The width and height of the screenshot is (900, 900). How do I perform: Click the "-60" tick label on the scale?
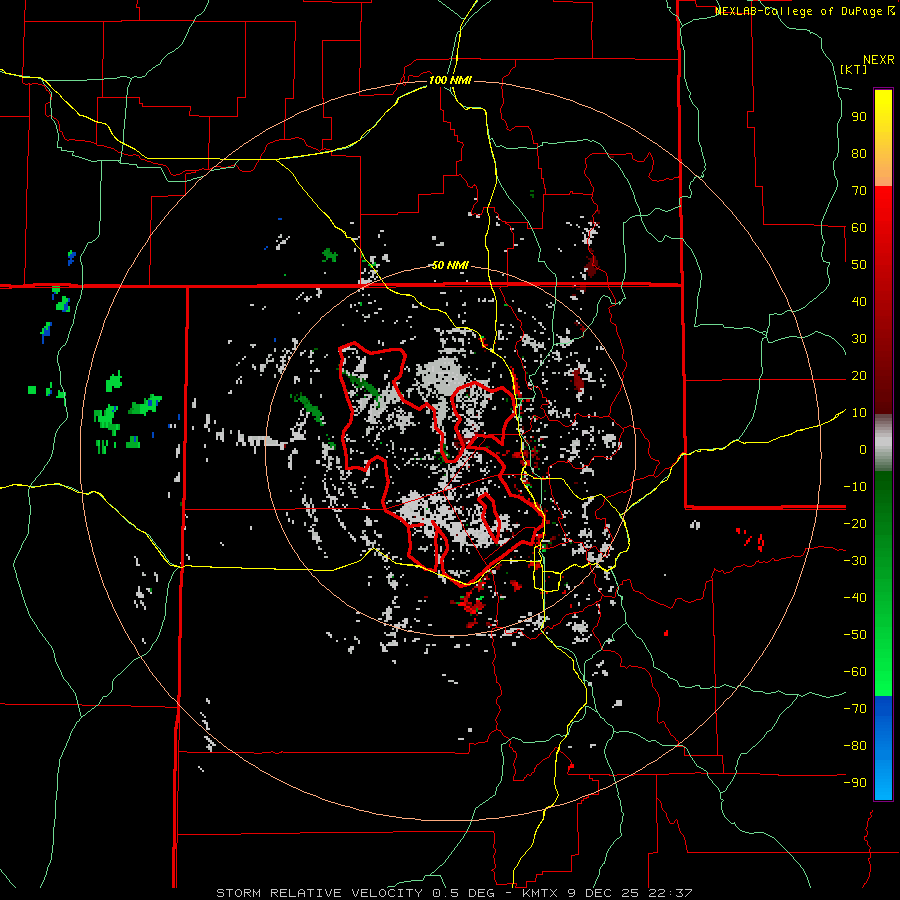855,672
